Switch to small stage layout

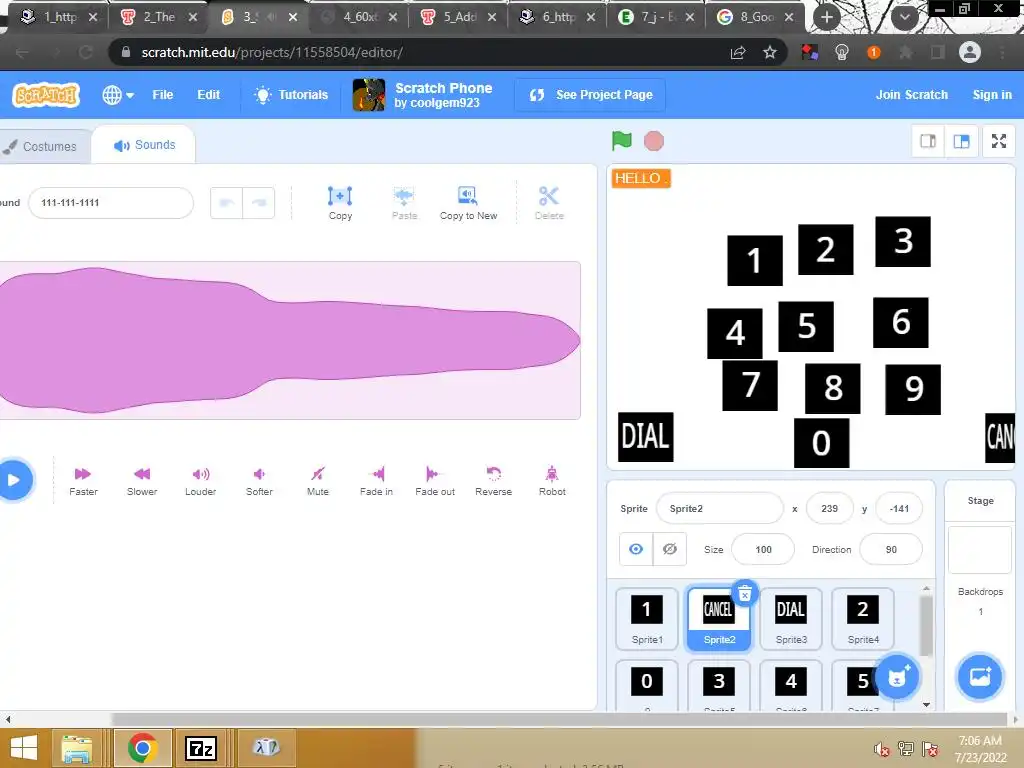click(x=928, y=141)
